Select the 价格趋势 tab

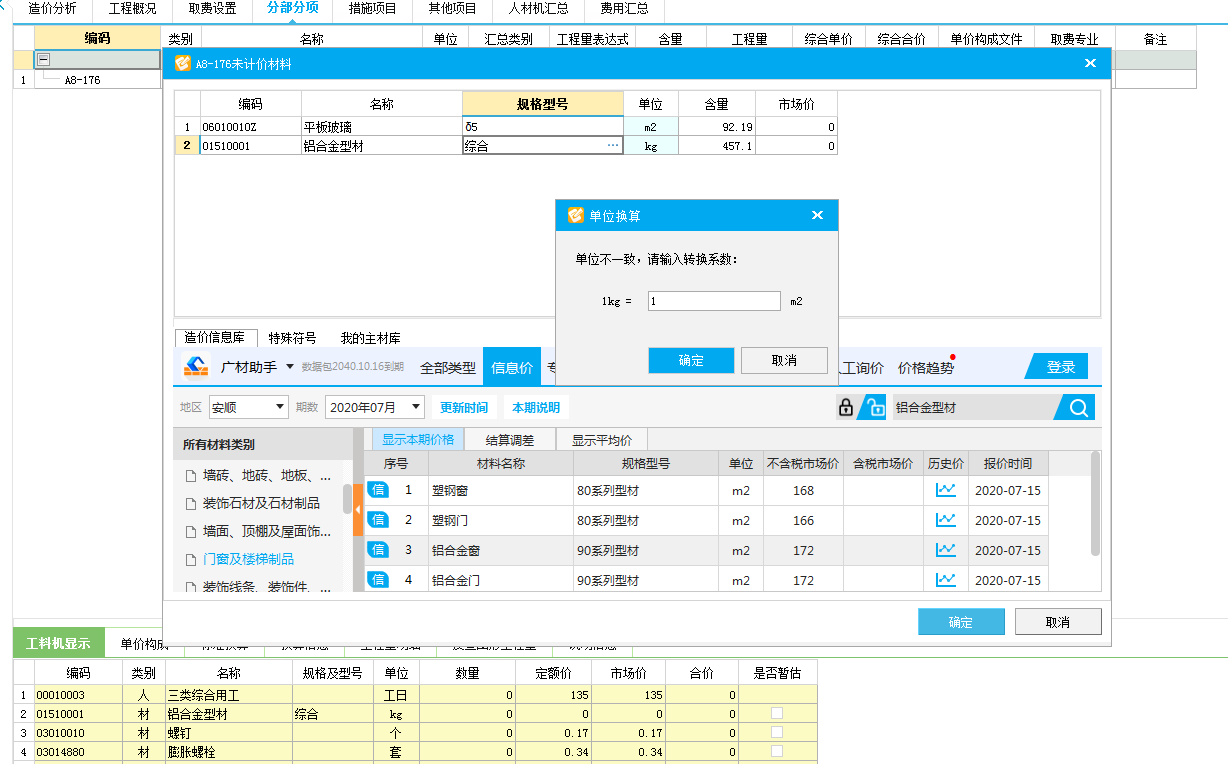click(925, 367)
